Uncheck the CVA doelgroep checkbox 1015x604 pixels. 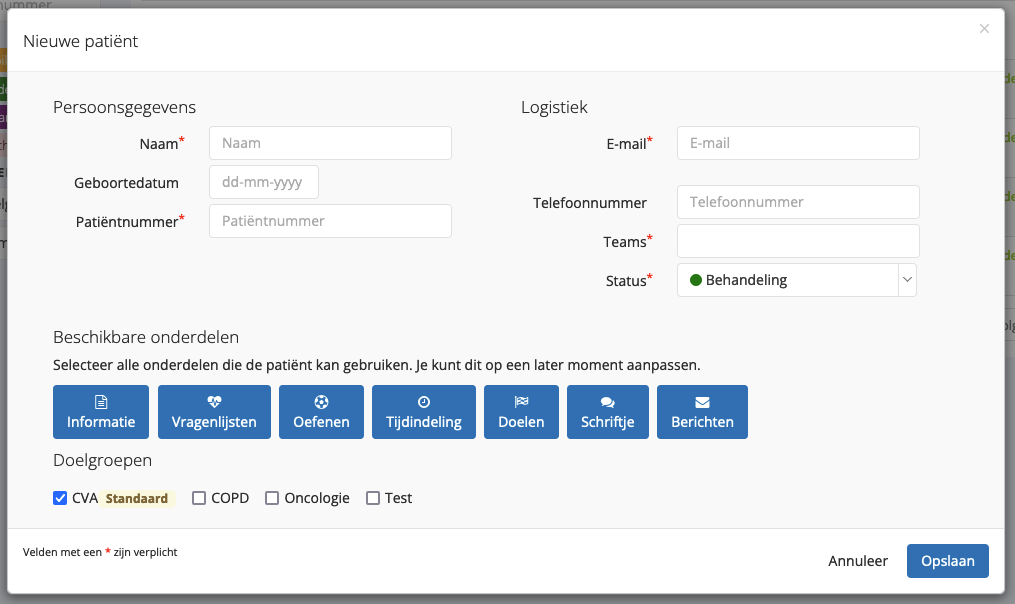tap(60, 498)
